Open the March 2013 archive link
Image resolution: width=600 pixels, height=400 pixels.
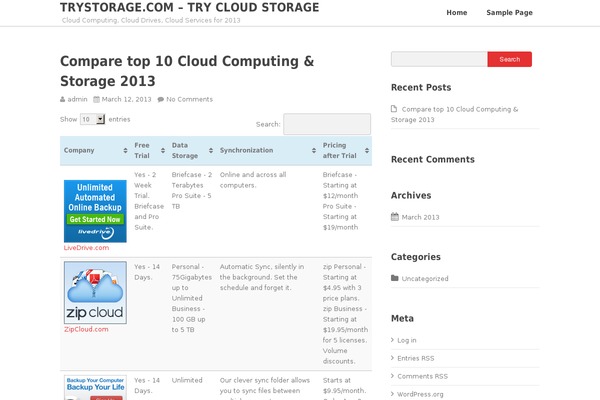pyautogui.click(x=420, y=217)
